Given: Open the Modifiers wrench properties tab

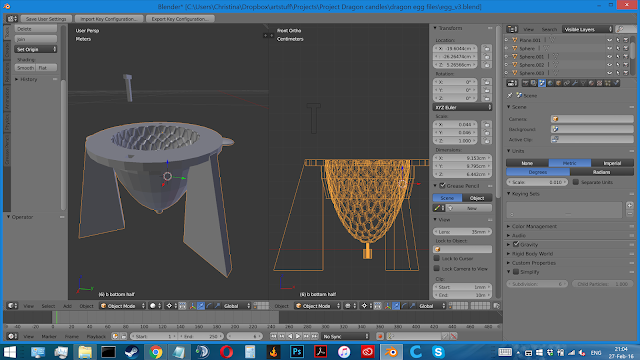Looking at the screenshot, I should tap(575, 83).
